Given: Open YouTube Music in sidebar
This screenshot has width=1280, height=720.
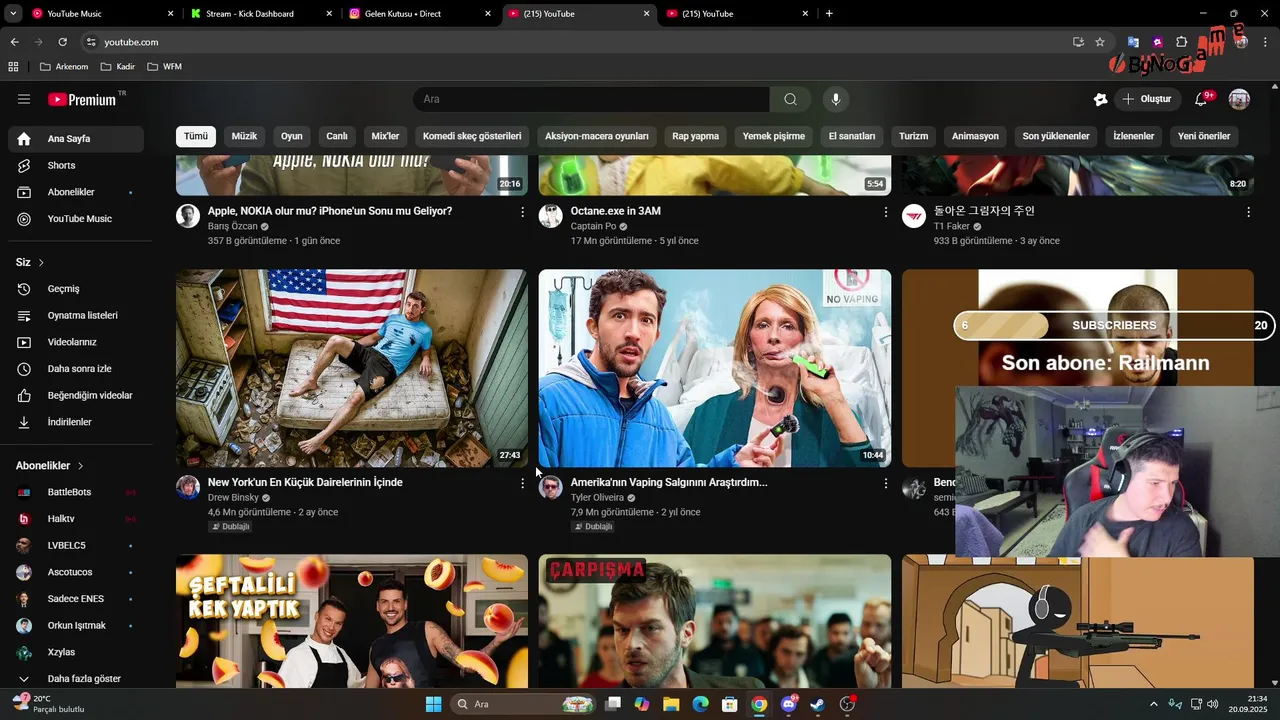Looking at the screenshot, I should click(x=76, y=219).
